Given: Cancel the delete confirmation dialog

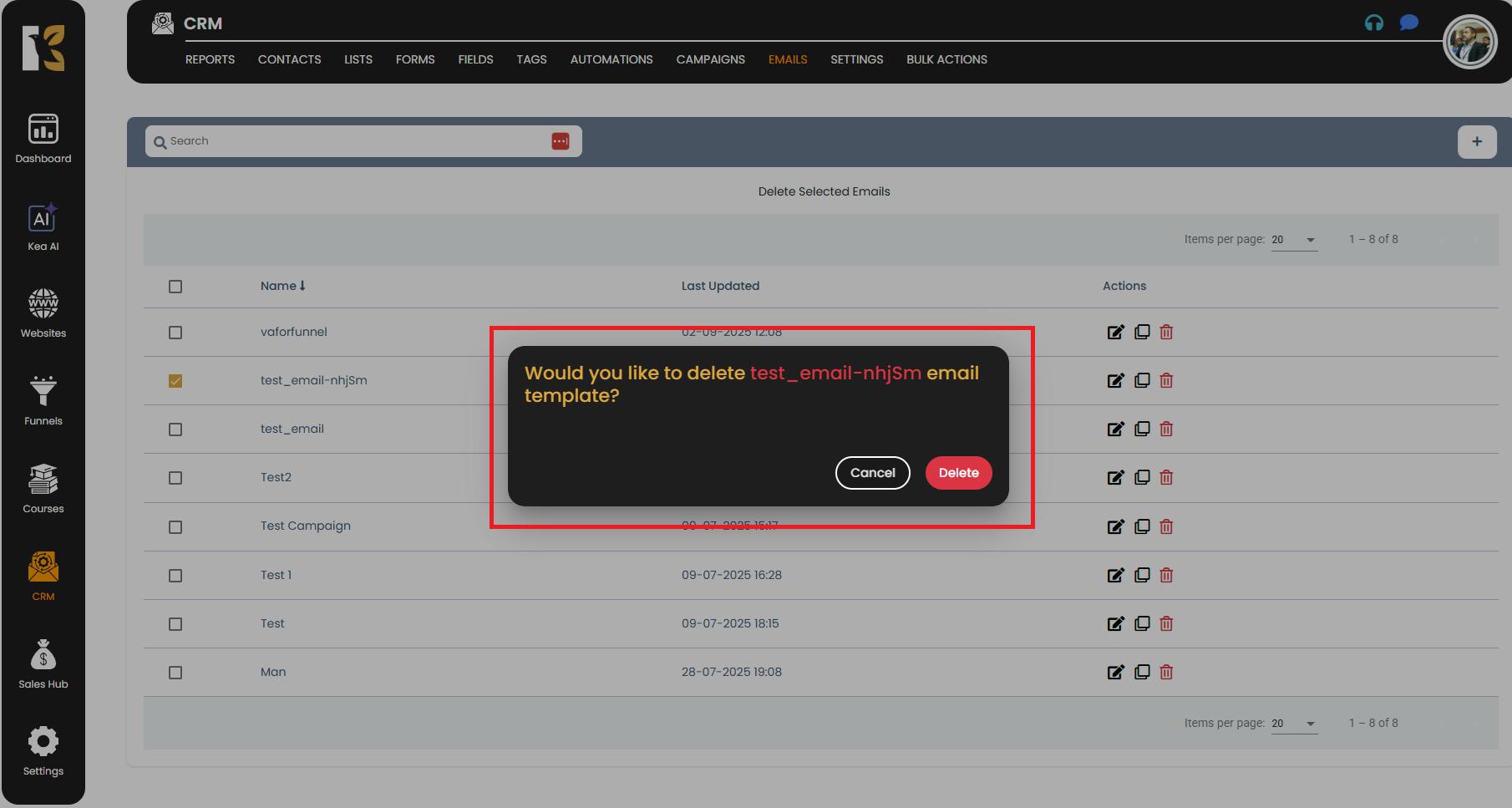Looking at the screenshot, I should pyautogui.click(x=872, y=473).
